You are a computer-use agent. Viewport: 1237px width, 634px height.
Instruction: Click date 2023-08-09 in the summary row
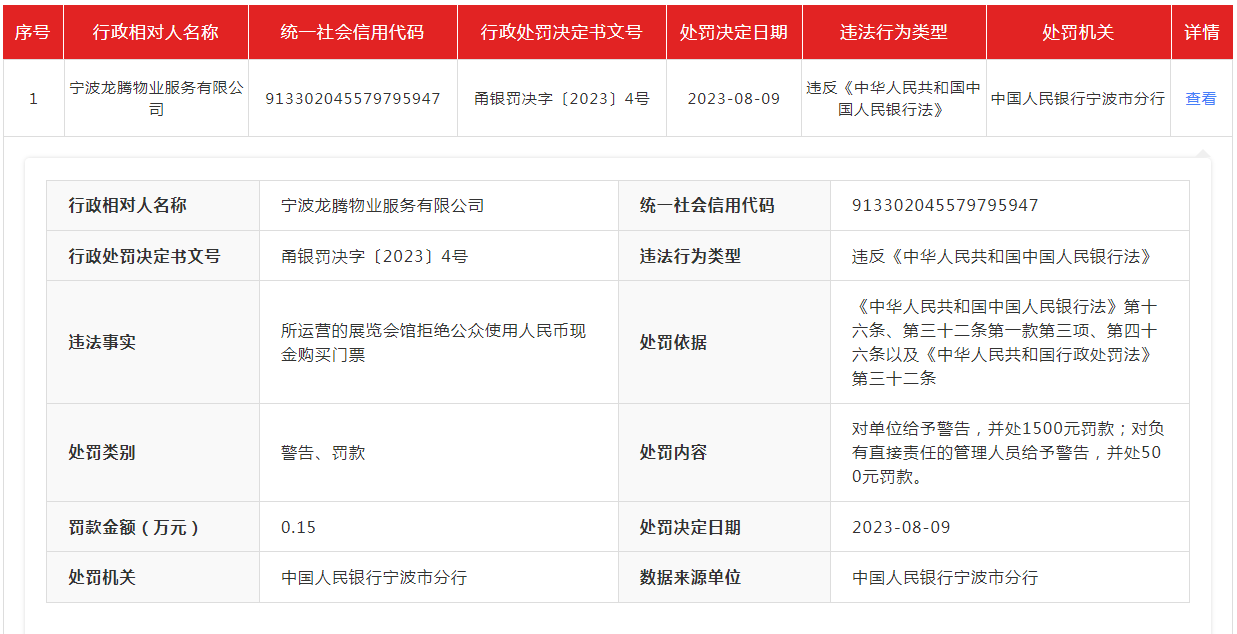pos(734,99)
